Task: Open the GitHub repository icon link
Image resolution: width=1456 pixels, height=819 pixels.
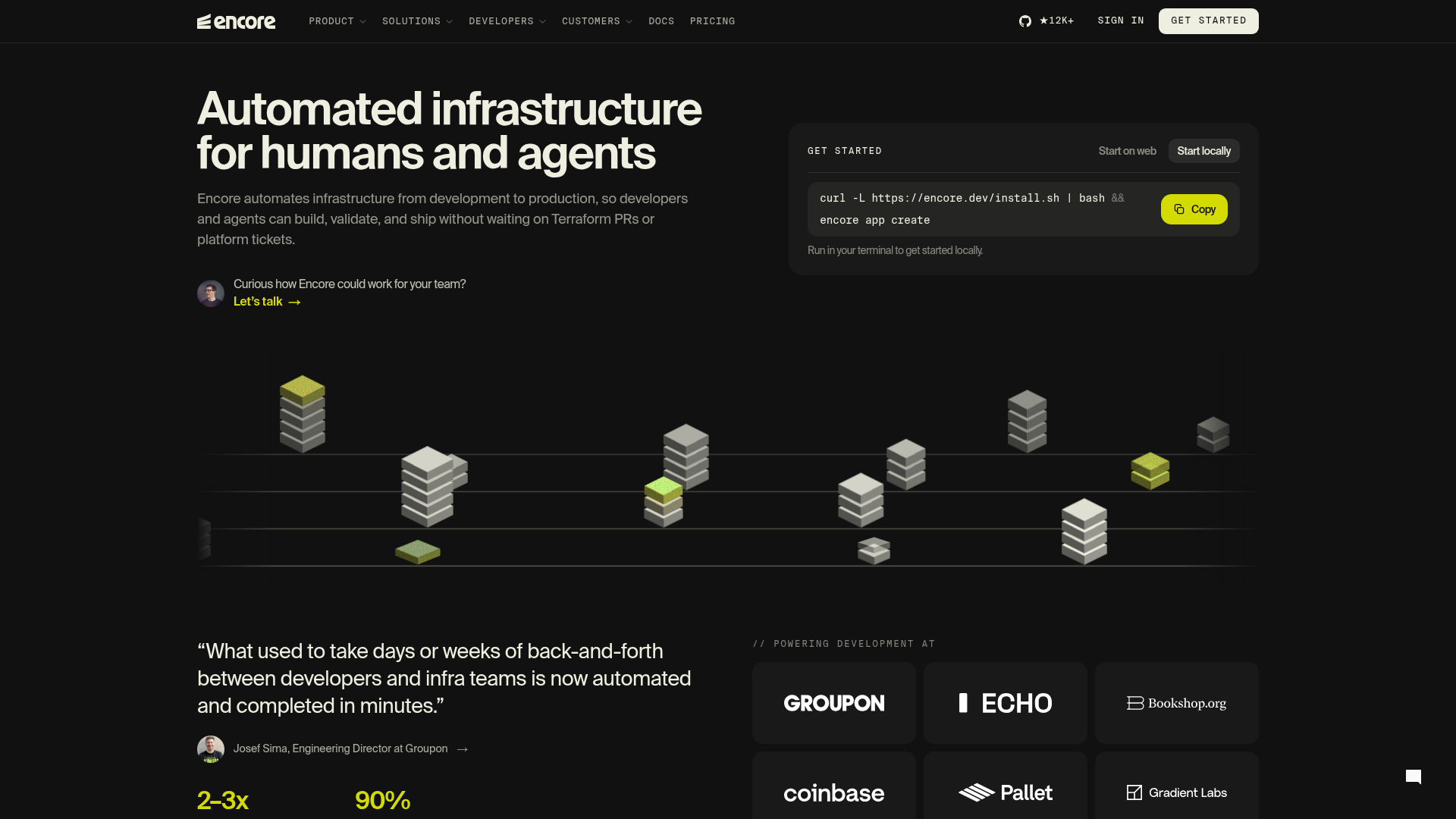Action: (1025, 21)
